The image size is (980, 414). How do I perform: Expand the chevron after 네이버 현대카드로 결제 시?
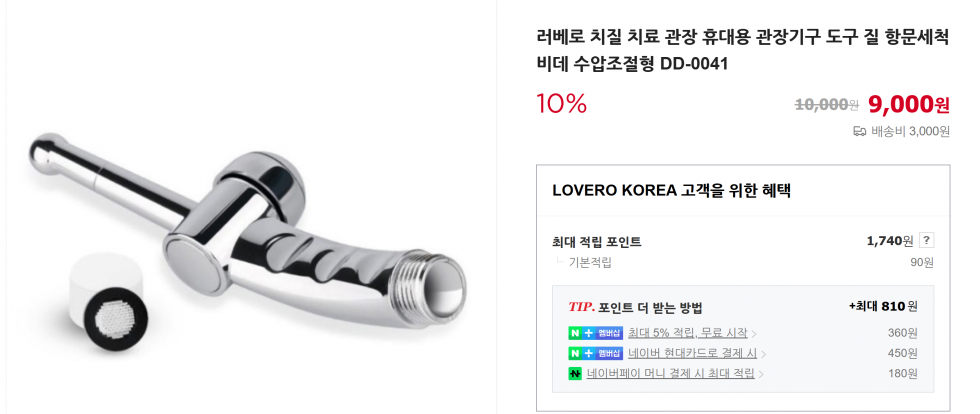coord(763,354)
